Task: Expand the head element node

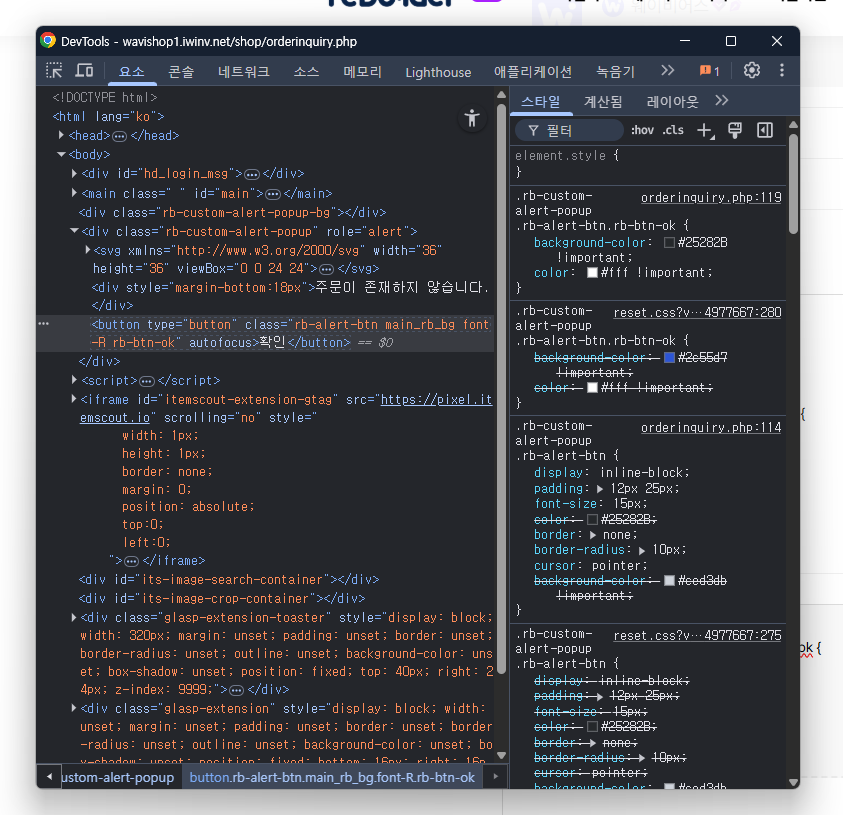Action: (61, 135)
